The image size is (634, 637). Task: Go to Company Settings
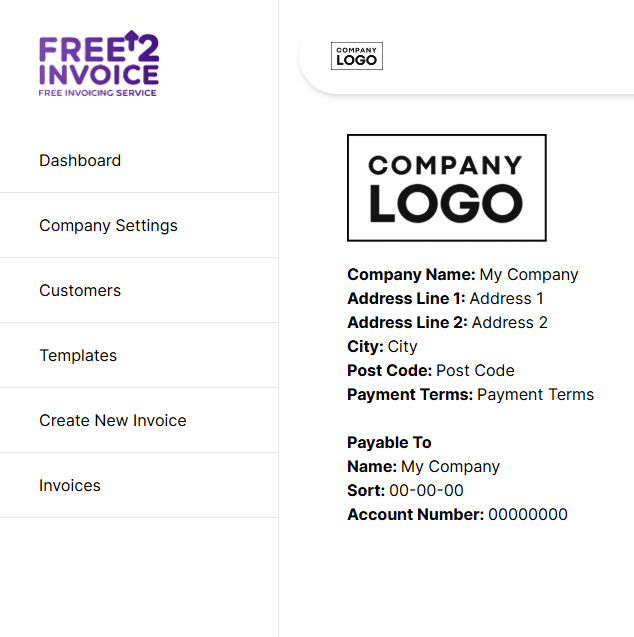(108, 225)
